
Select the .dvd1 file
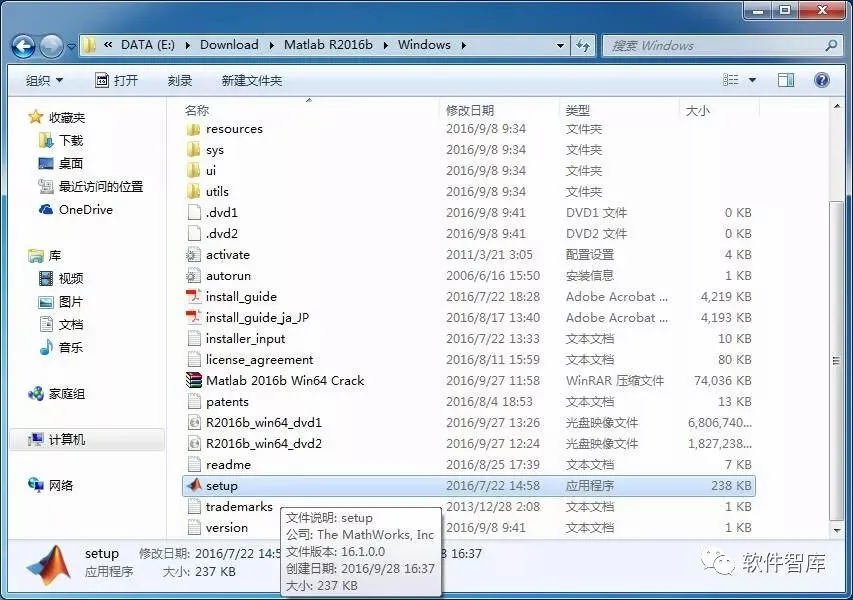click(x=221, y=213)
